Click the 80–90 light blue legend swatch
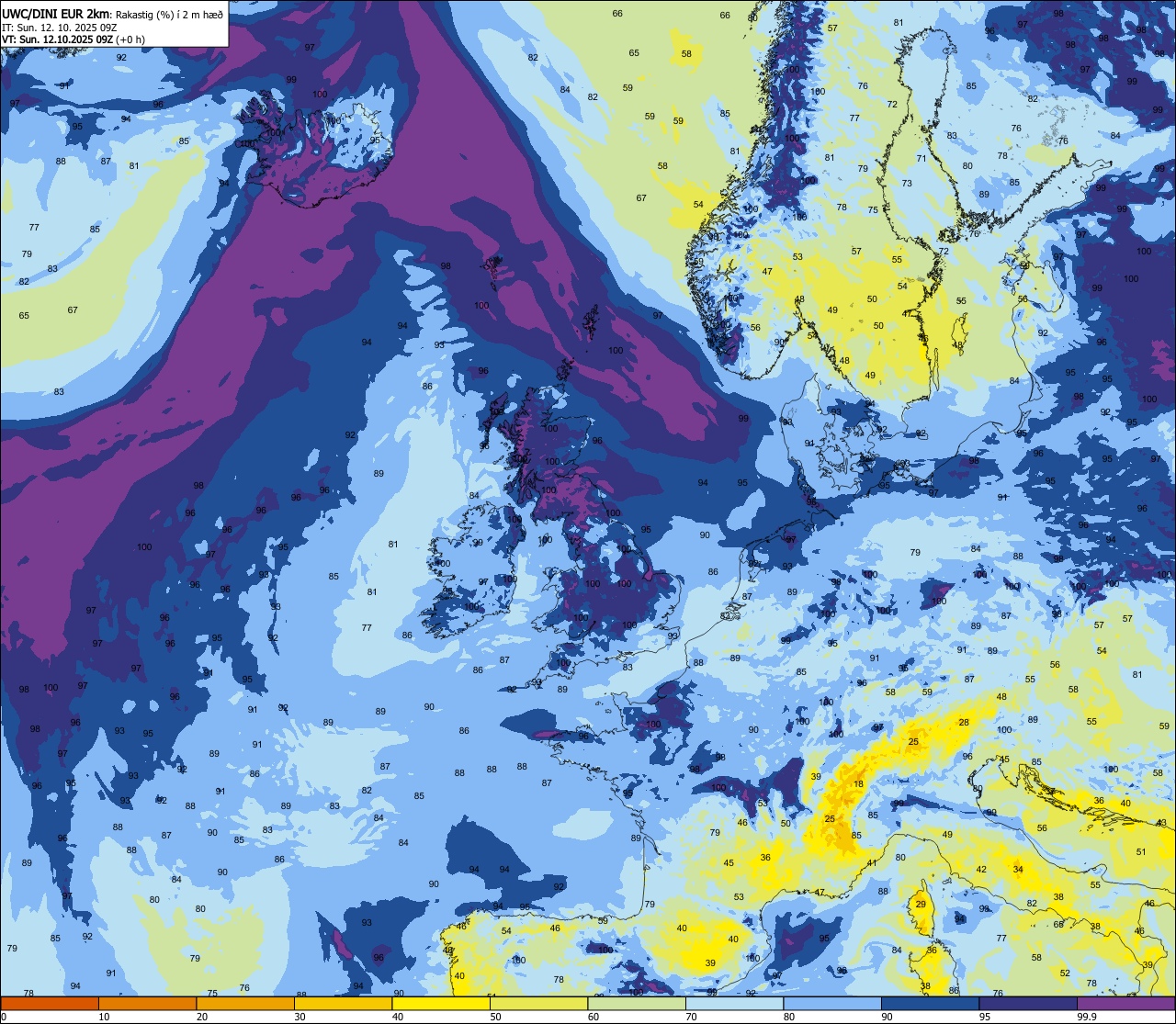The width and height of the screenshot is (1176, 1024). 832,1003
